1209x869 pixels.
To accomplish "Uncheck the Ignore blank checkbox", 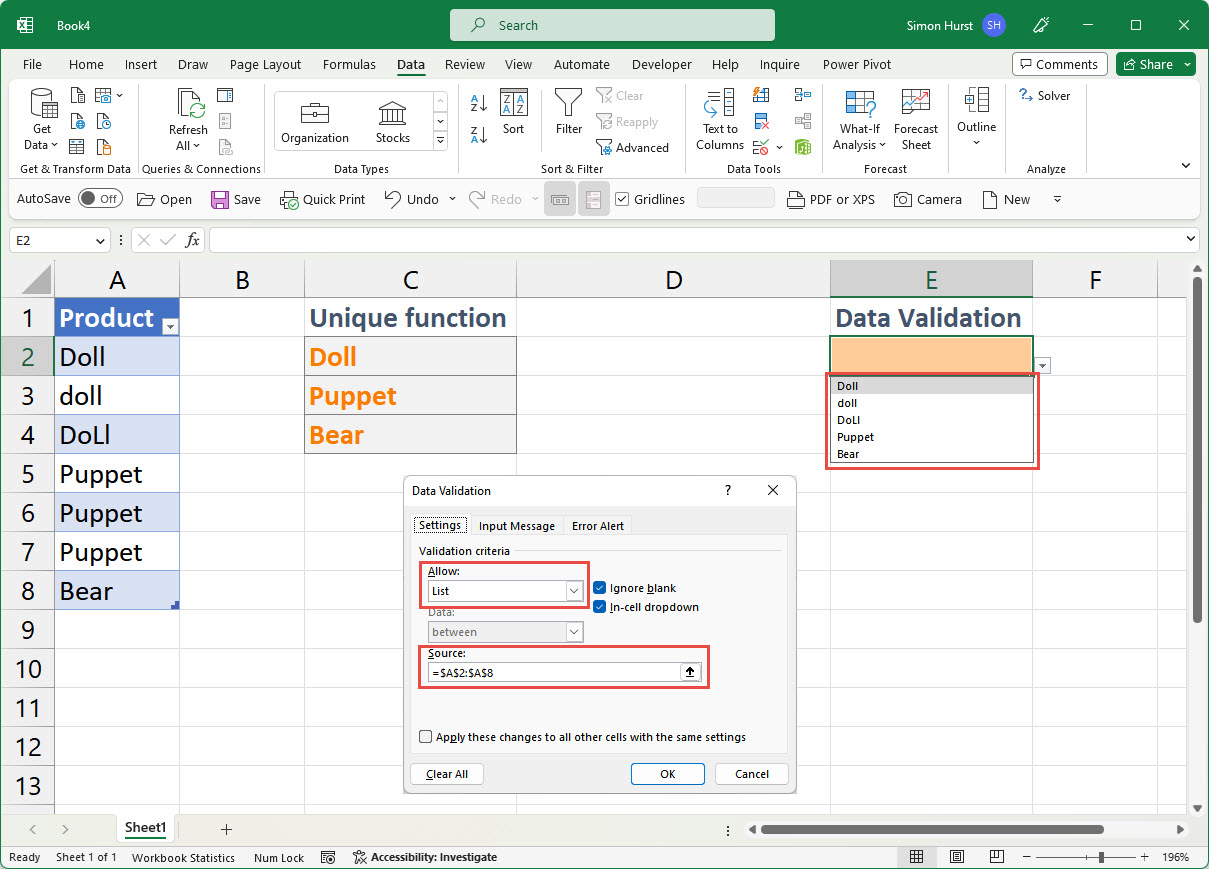I will coord(600,588).
